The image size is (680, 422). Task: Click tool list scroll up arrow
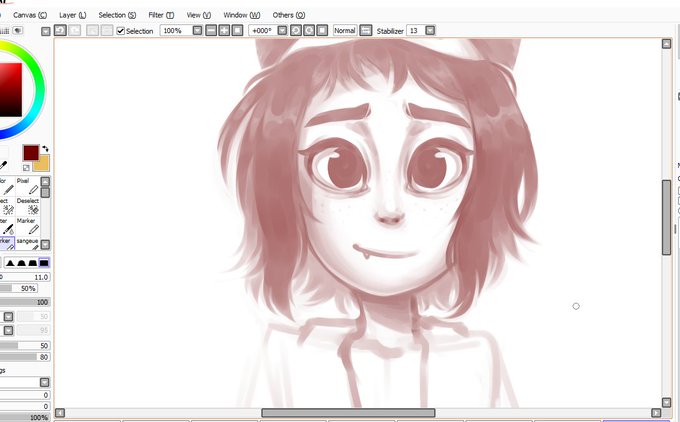pos(45,181)
